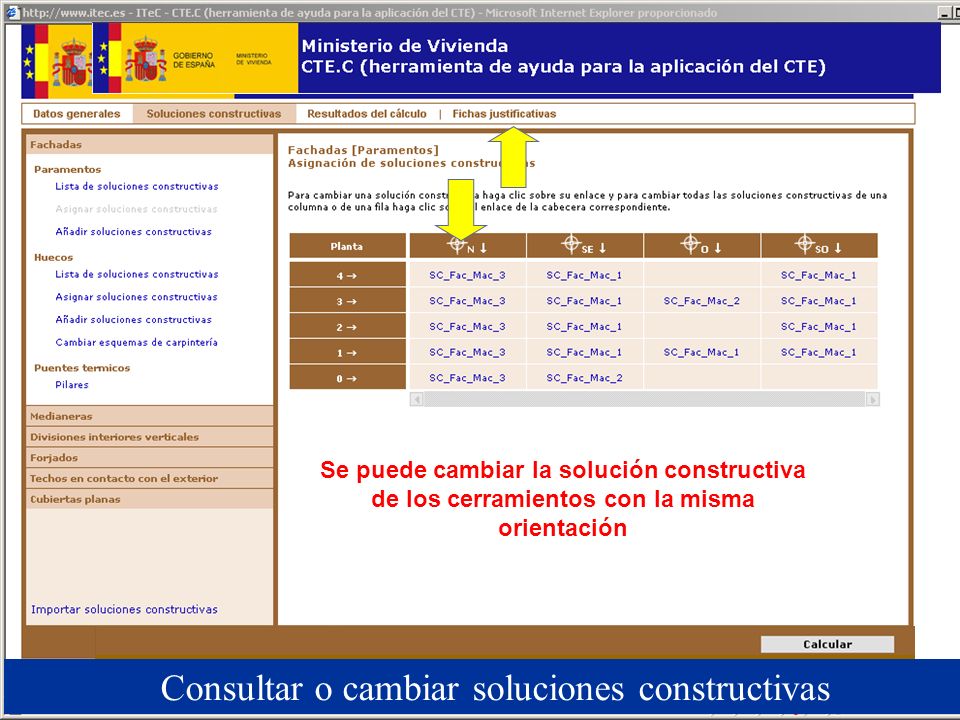Open Cambiar esquemas de carpintería link
960x720 pixels.
(137, 342)
